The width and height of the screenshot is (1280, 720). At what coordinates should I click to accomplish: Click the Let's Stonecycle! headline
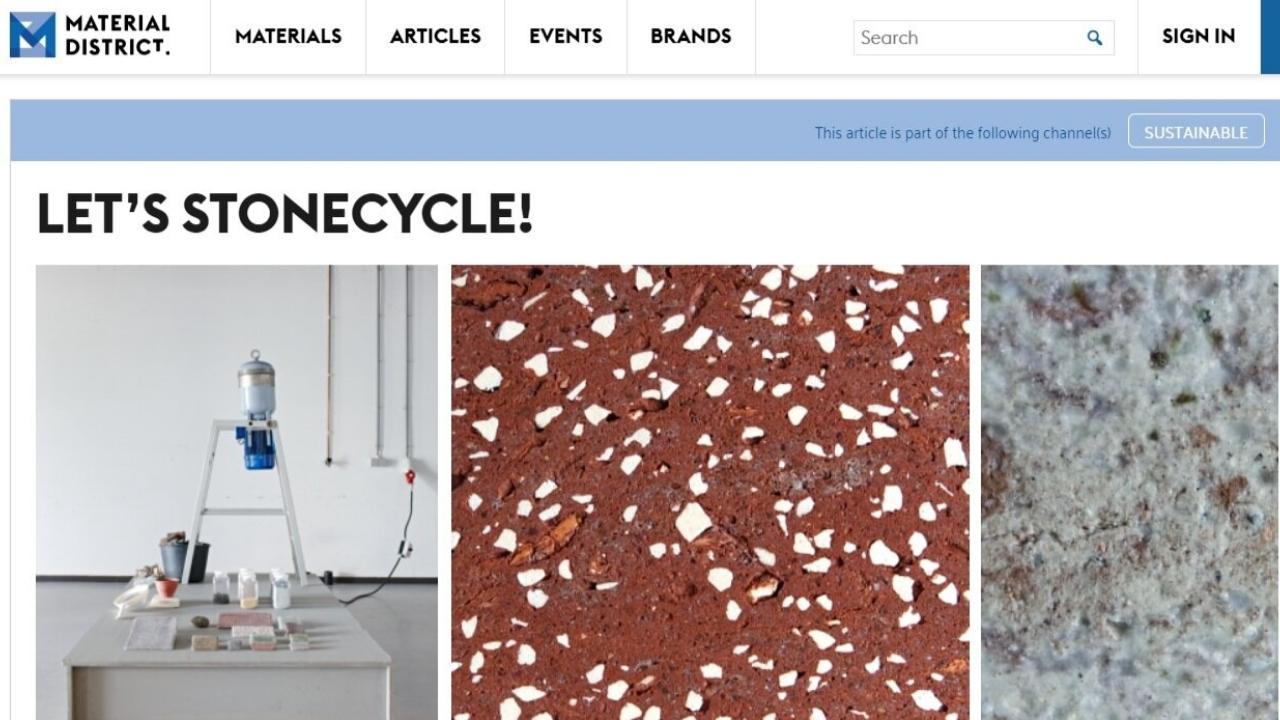coord(285,213)
